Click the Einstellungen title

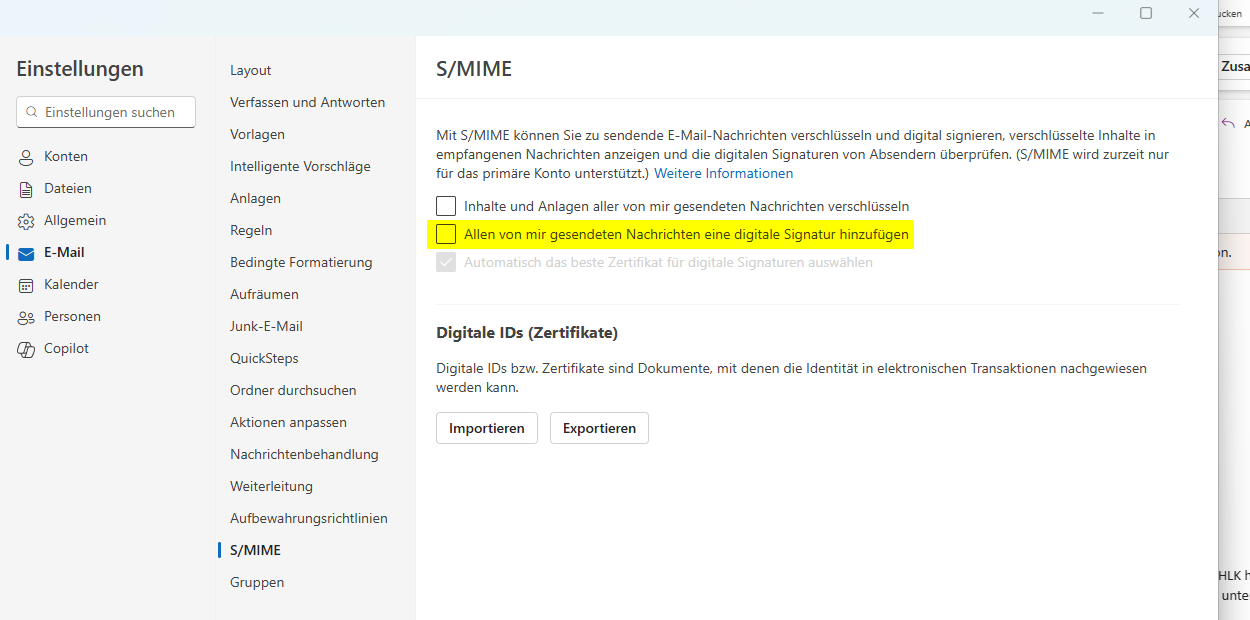80,69
